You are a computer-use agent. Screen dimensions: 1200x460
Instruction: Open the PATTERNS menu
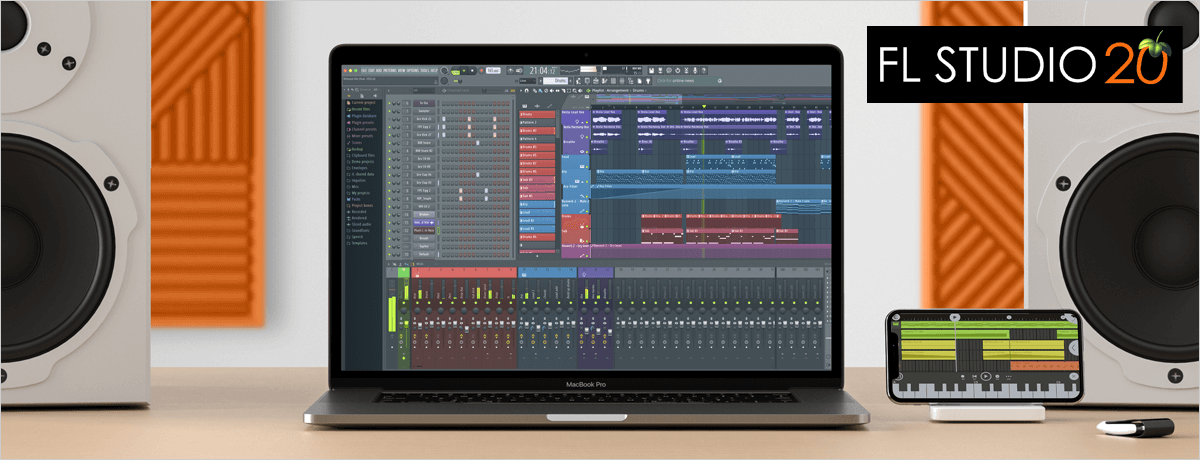pyautogui.click(x=390, y=70)
